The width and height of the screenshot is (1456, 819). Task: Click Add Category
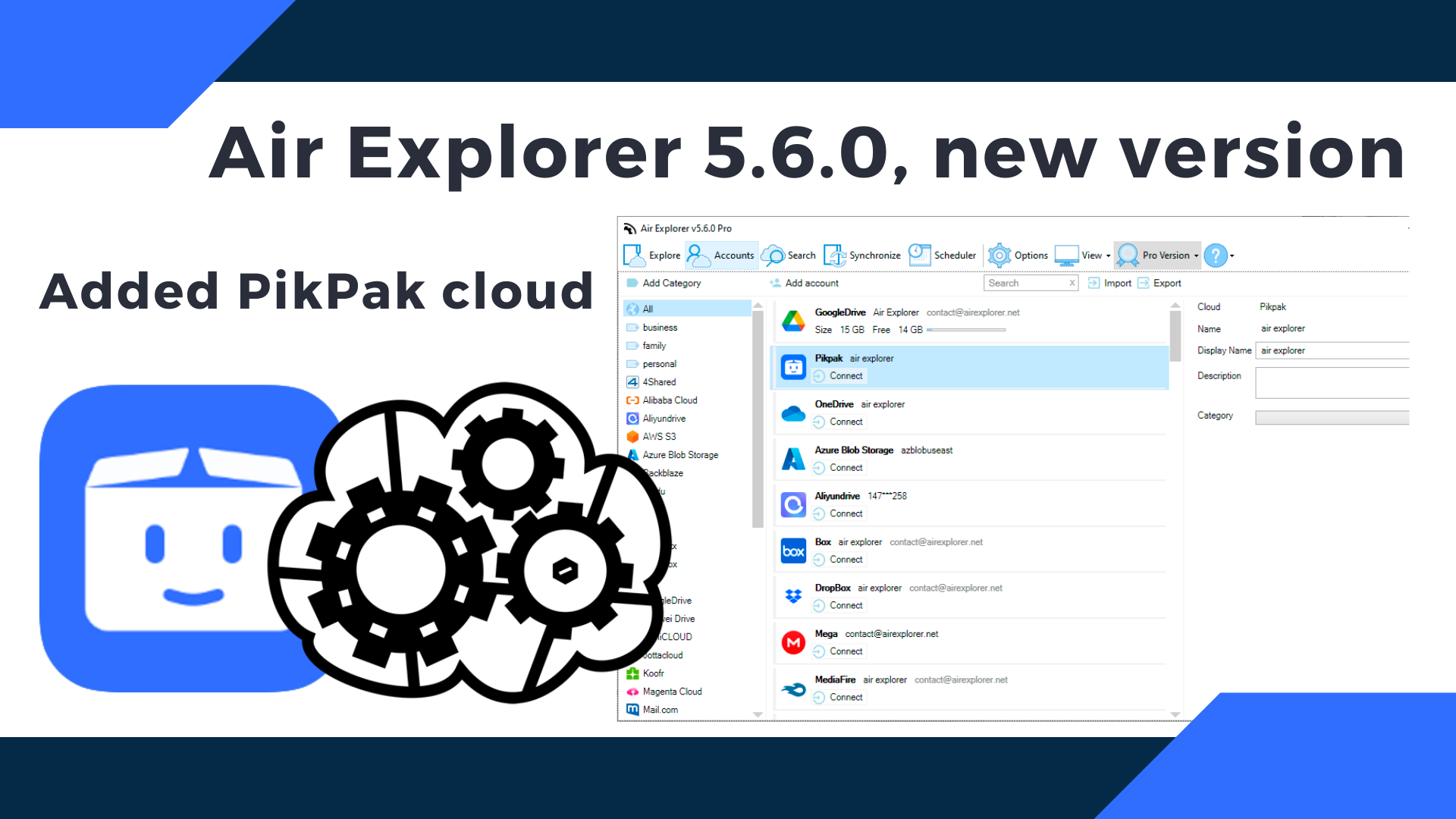pyautogui.click(x=665, y=282)
